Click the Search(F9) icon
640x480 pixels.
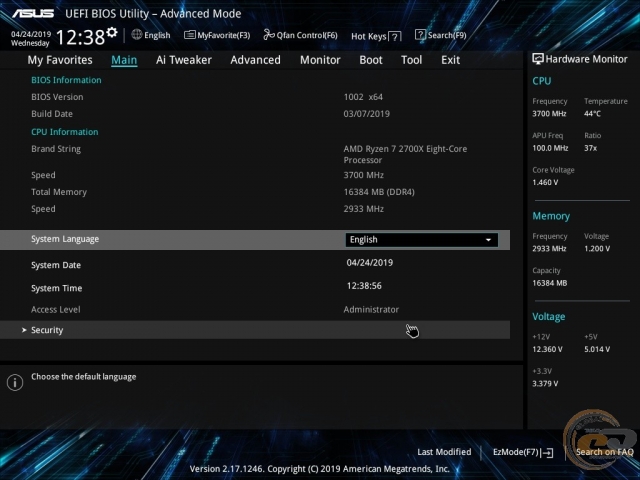(x=420, y=35)
